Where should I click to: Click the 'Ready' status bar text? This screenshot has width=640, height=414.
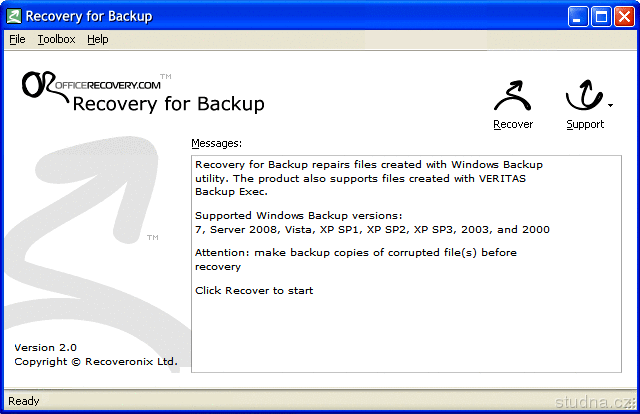(24, 401)
